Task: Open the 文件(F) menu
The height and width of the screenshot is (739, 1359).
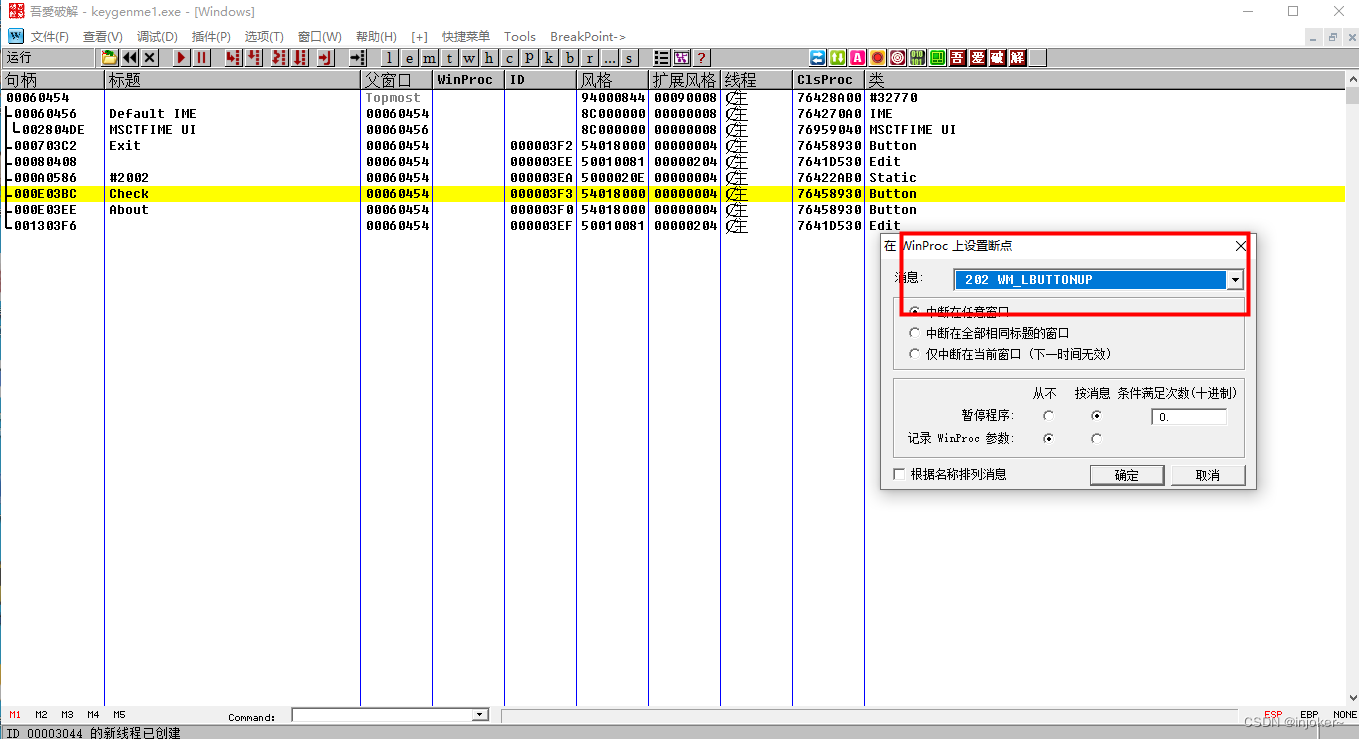Action: click(50, 37)
